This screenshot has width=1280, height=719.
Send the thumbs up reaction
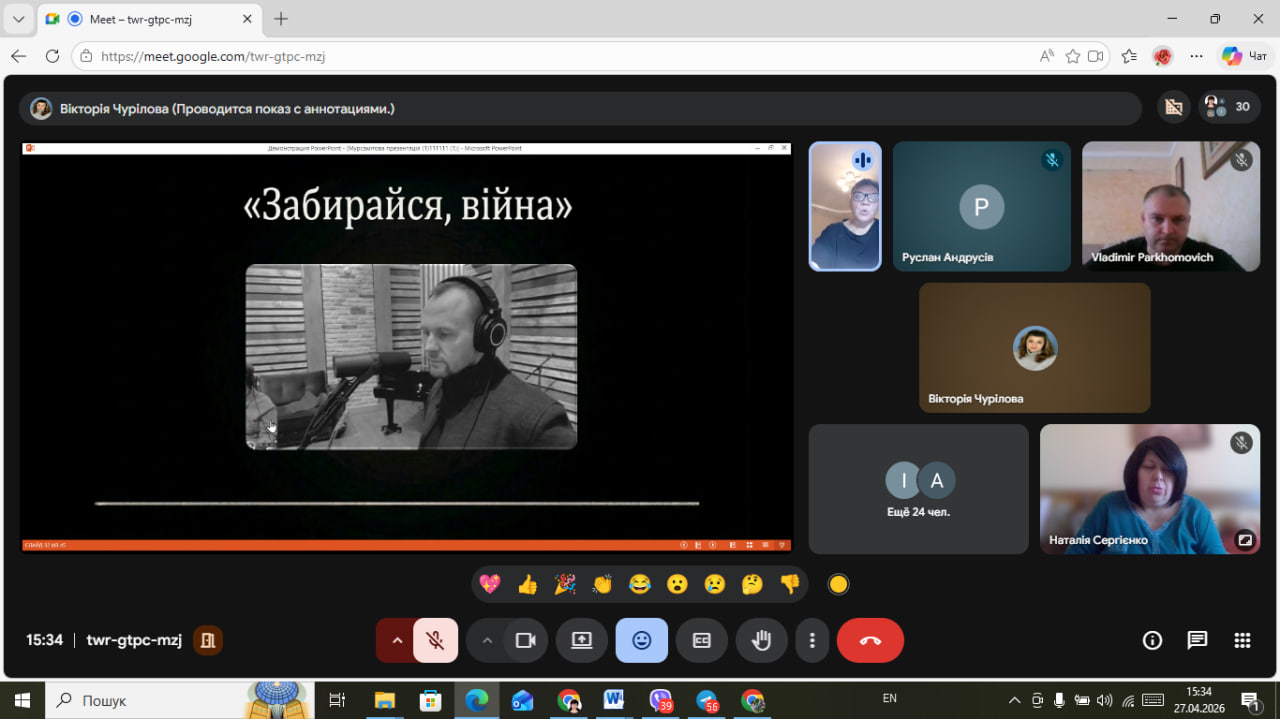(527, 585)
